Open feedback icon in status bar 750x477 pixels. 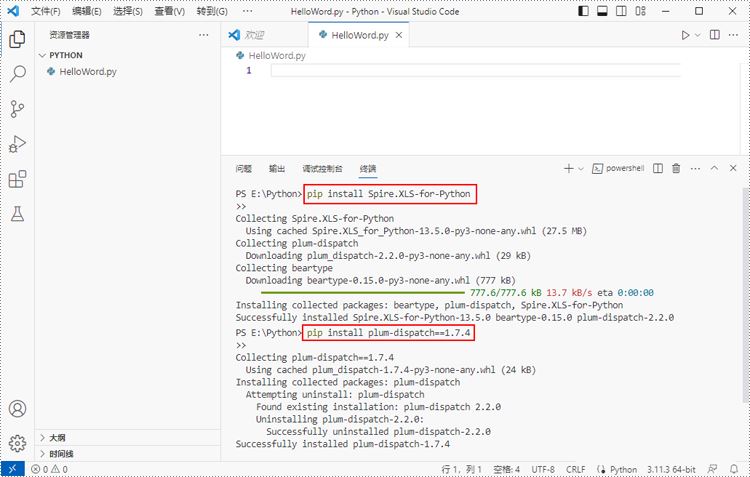[713, 469]
